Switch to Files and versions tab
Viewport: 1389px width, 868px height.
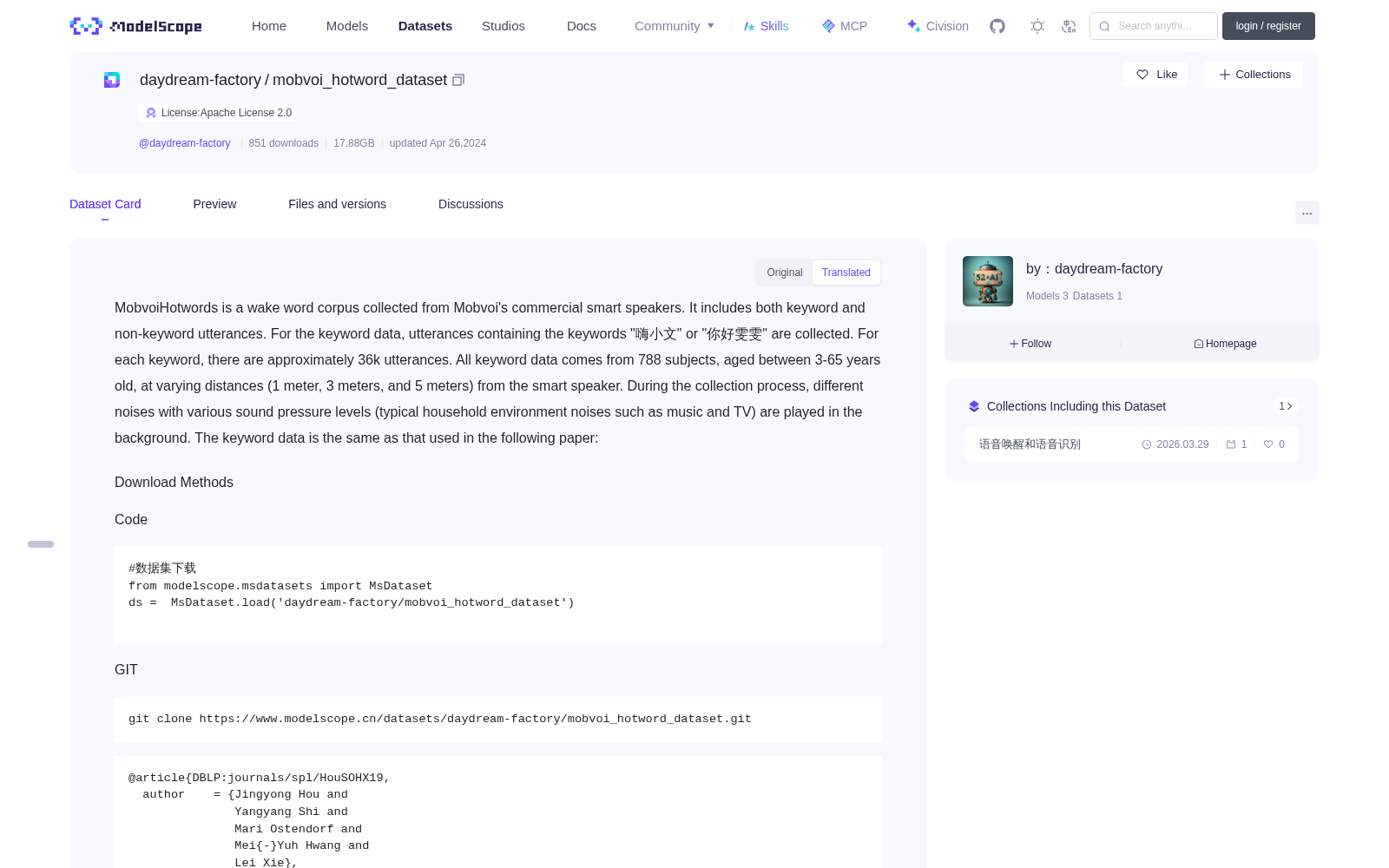[337, 204]
